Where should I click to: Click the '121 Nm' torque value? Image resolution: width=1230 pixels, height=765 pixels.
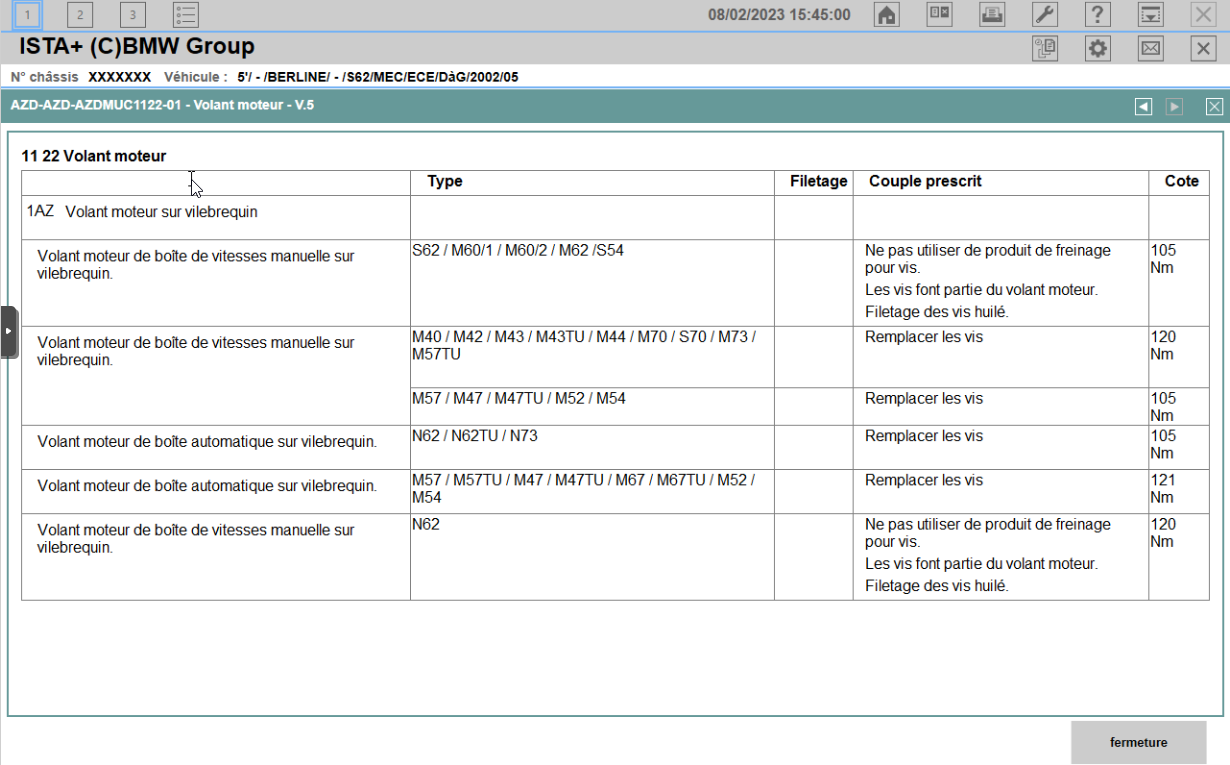pyautogui.click(x=1163, y=488)
